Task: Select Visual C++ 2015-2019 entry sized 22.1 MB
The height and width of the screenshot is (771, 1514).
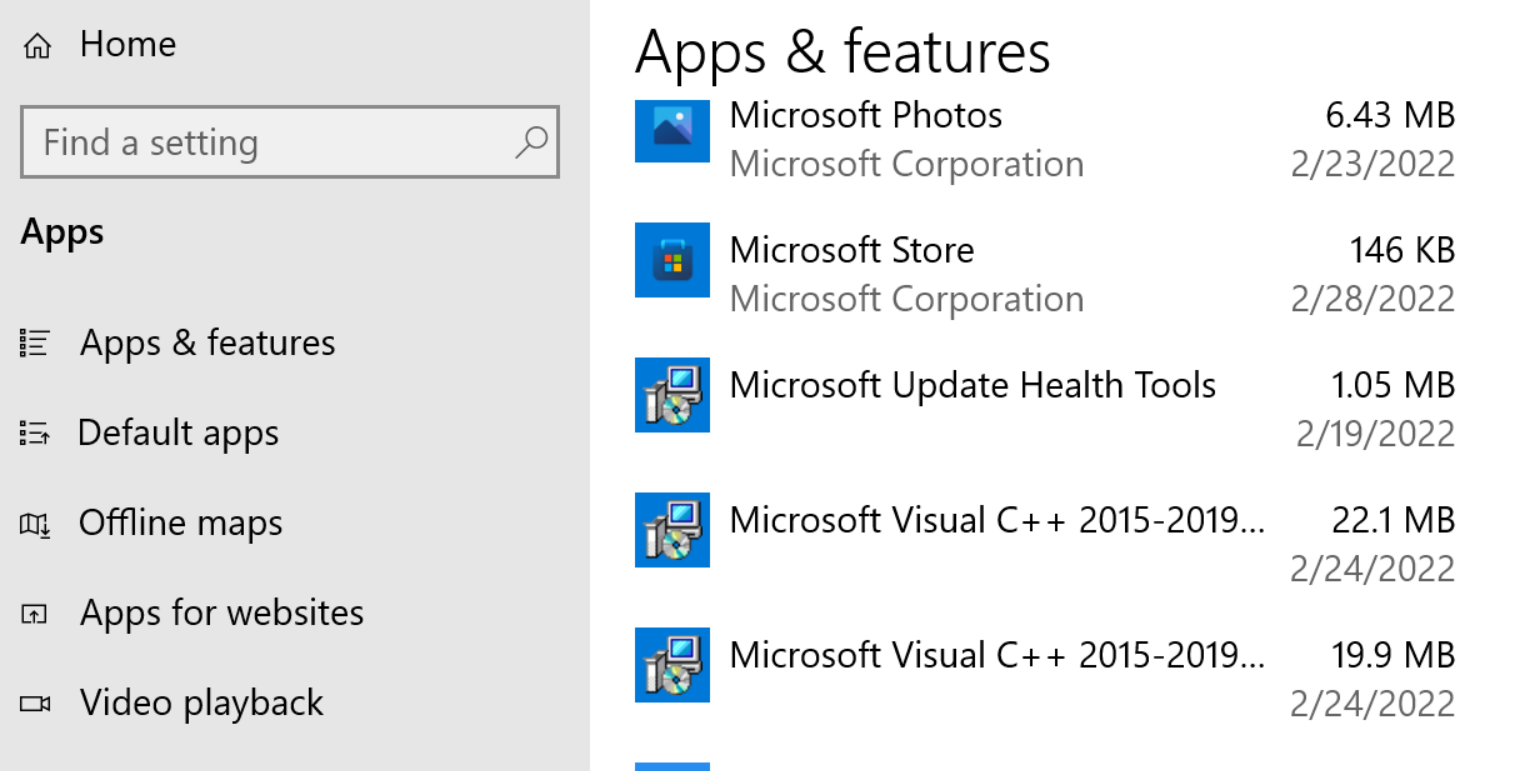Action: click(997, 520)
